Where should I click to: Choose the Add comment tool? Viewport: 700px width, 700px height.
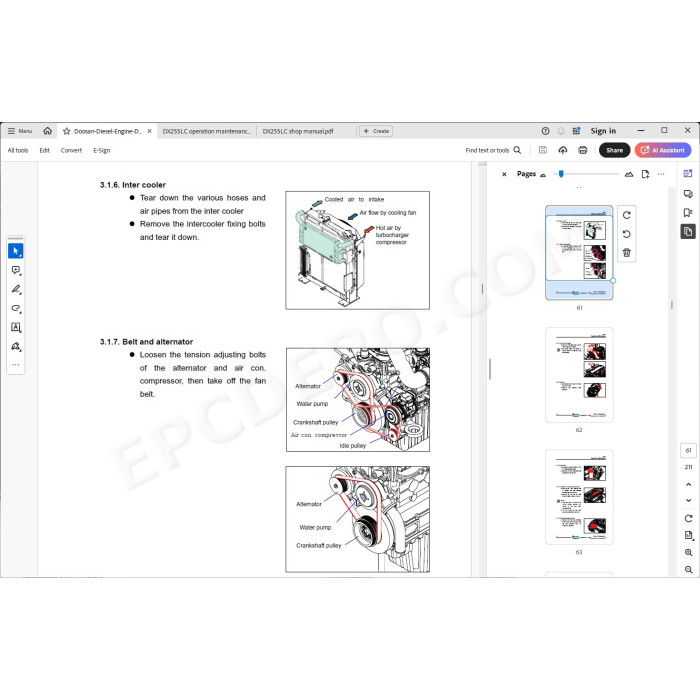point(16,270)
